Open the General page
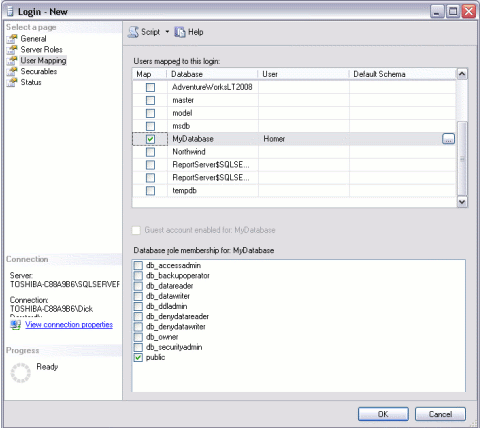This screenshot has width=480, height=428. (33, 39)
